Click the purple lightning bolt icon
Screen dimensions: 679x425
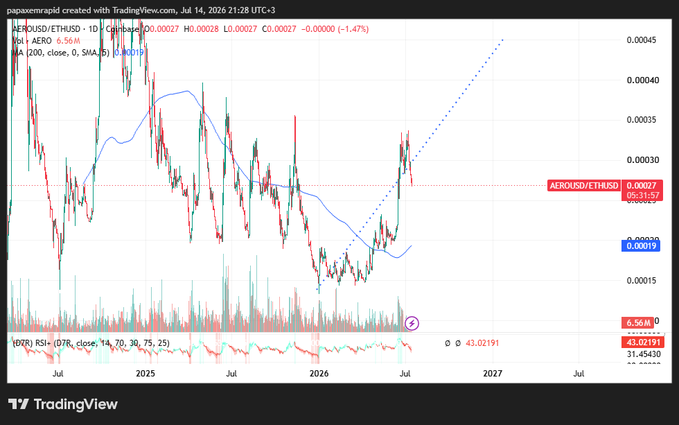coord(411,323)
